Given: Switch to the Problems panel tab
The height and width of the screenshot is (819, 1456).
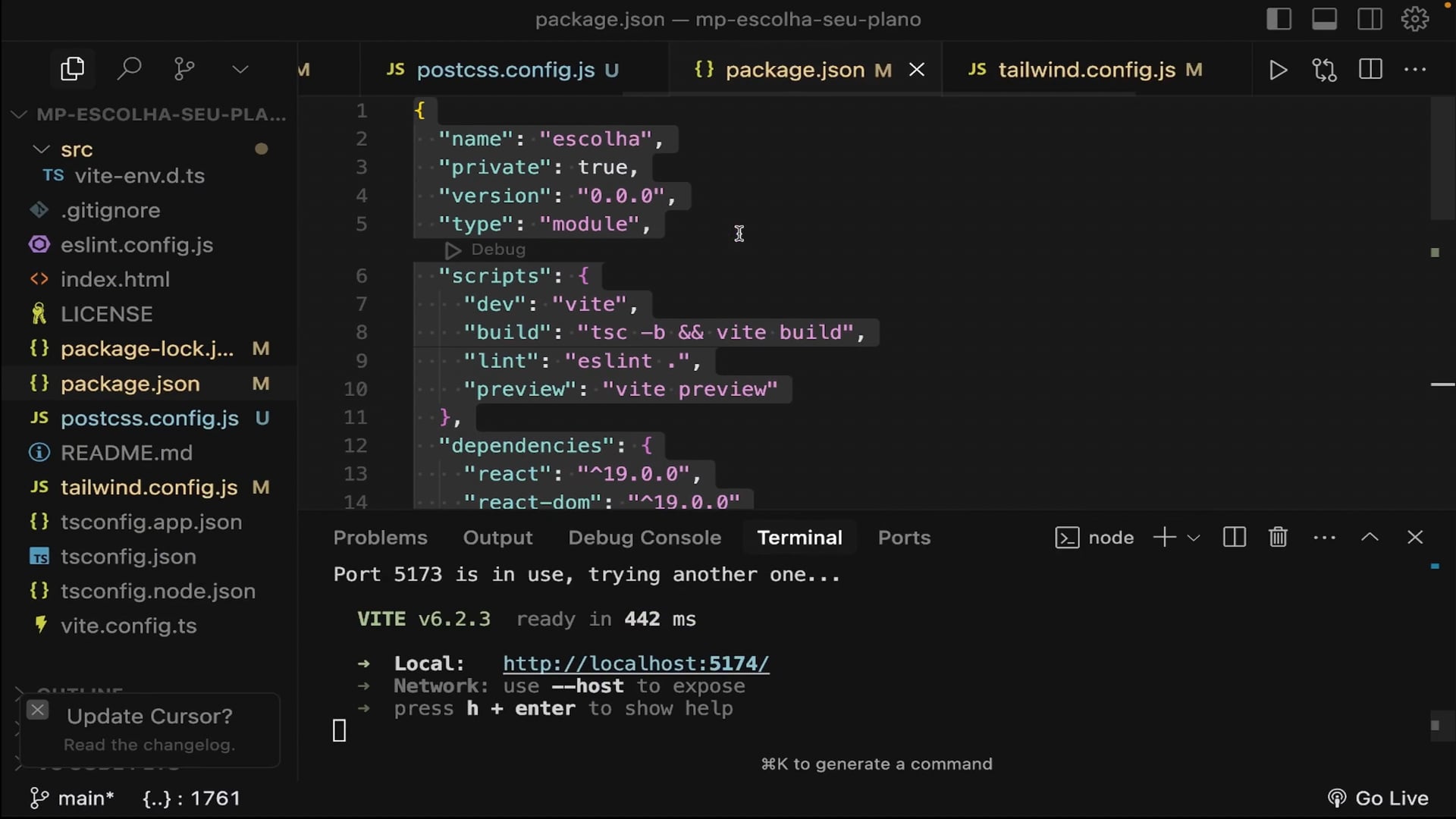Looking at the screenshot, I should (x=380, y=538).
